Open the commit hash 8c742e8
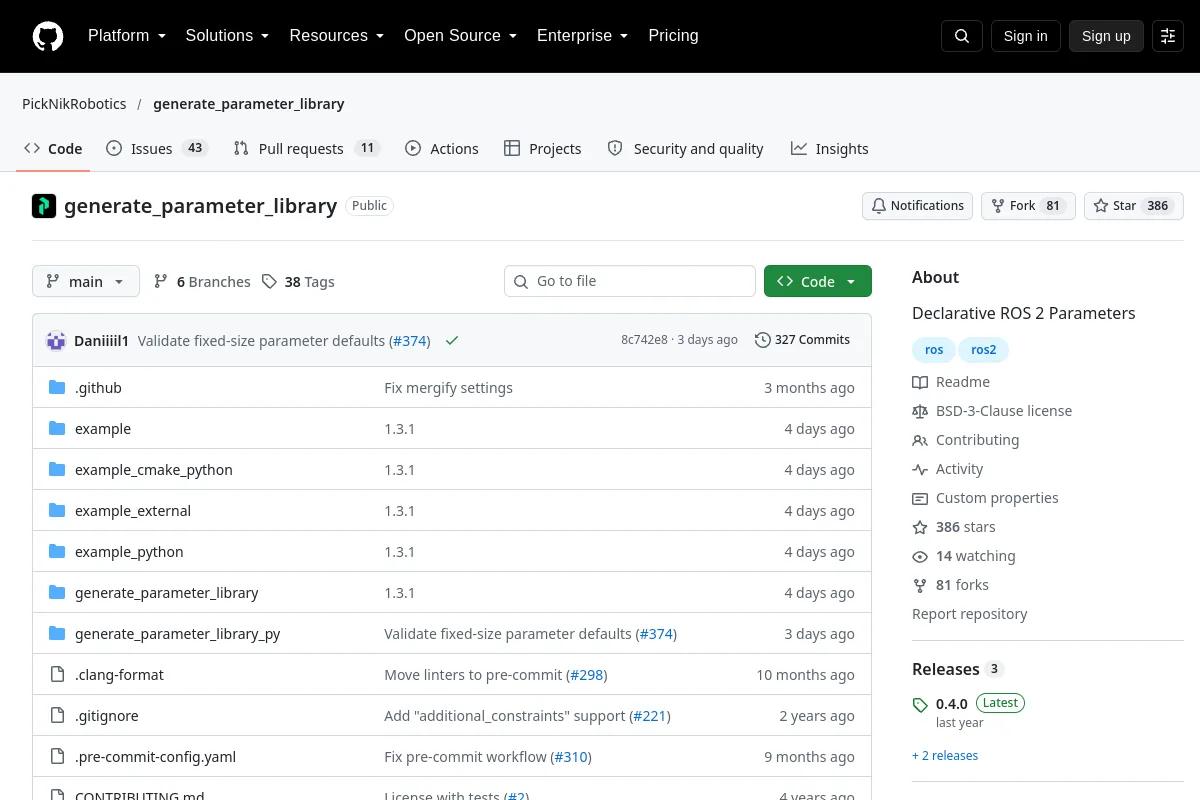 pos(644,340)
